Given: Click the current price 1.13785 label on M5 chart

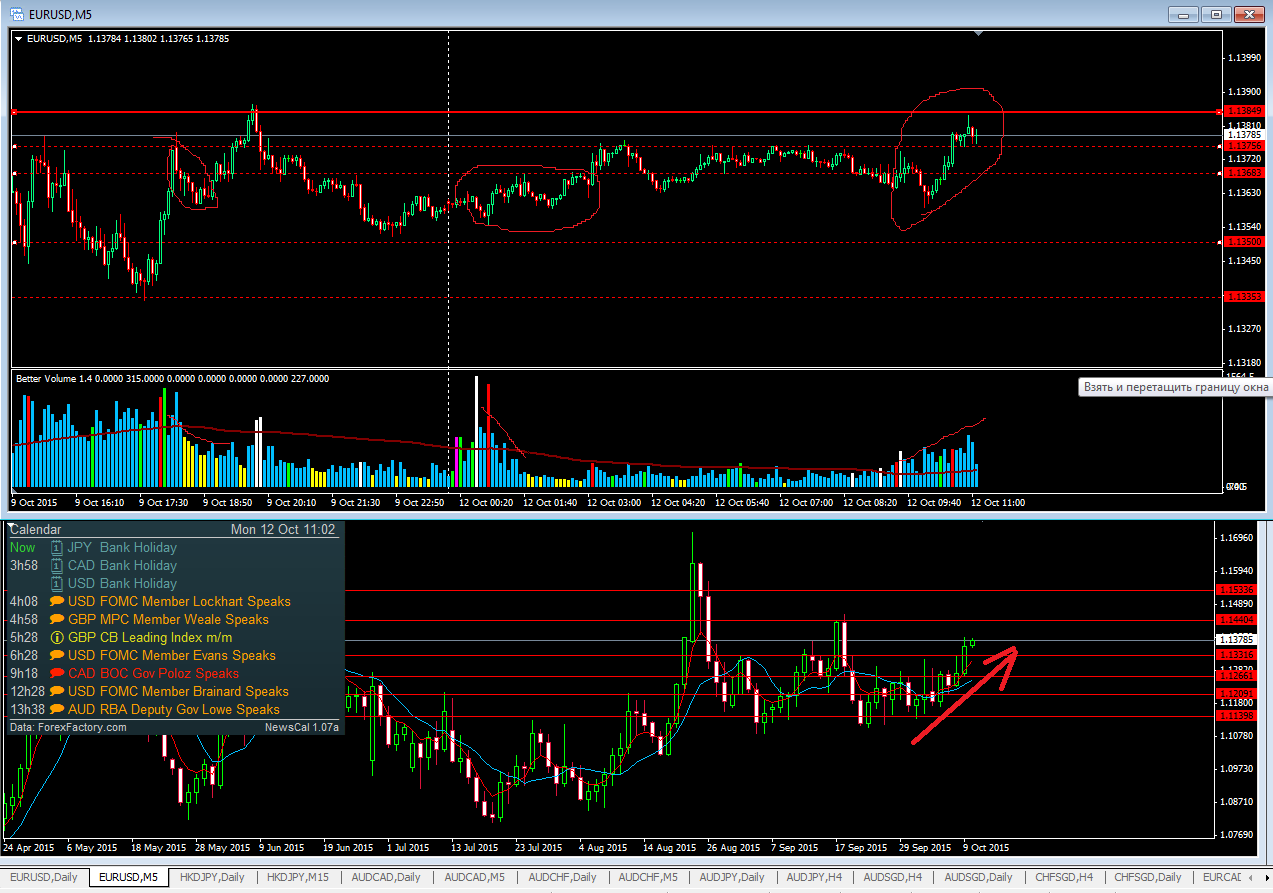Looking at the screenshot, I should [x=1244, y=134].
